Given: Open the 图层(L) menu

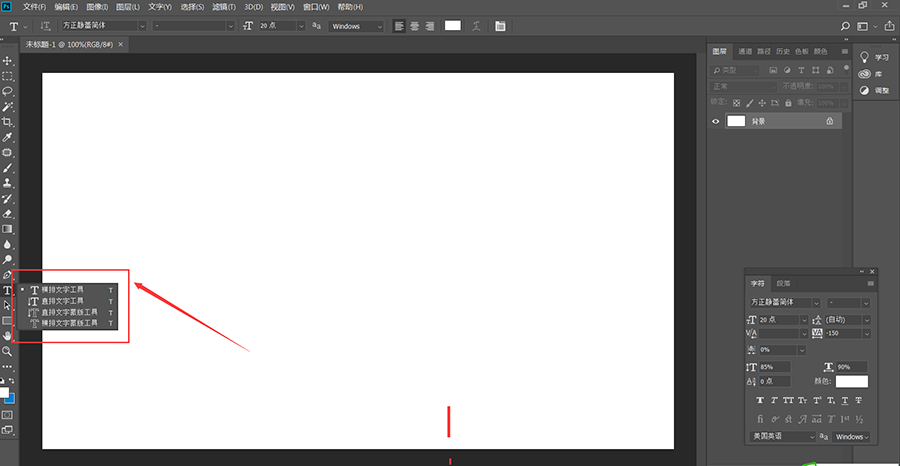Looking at the screenshot, I should pos(128,7).
